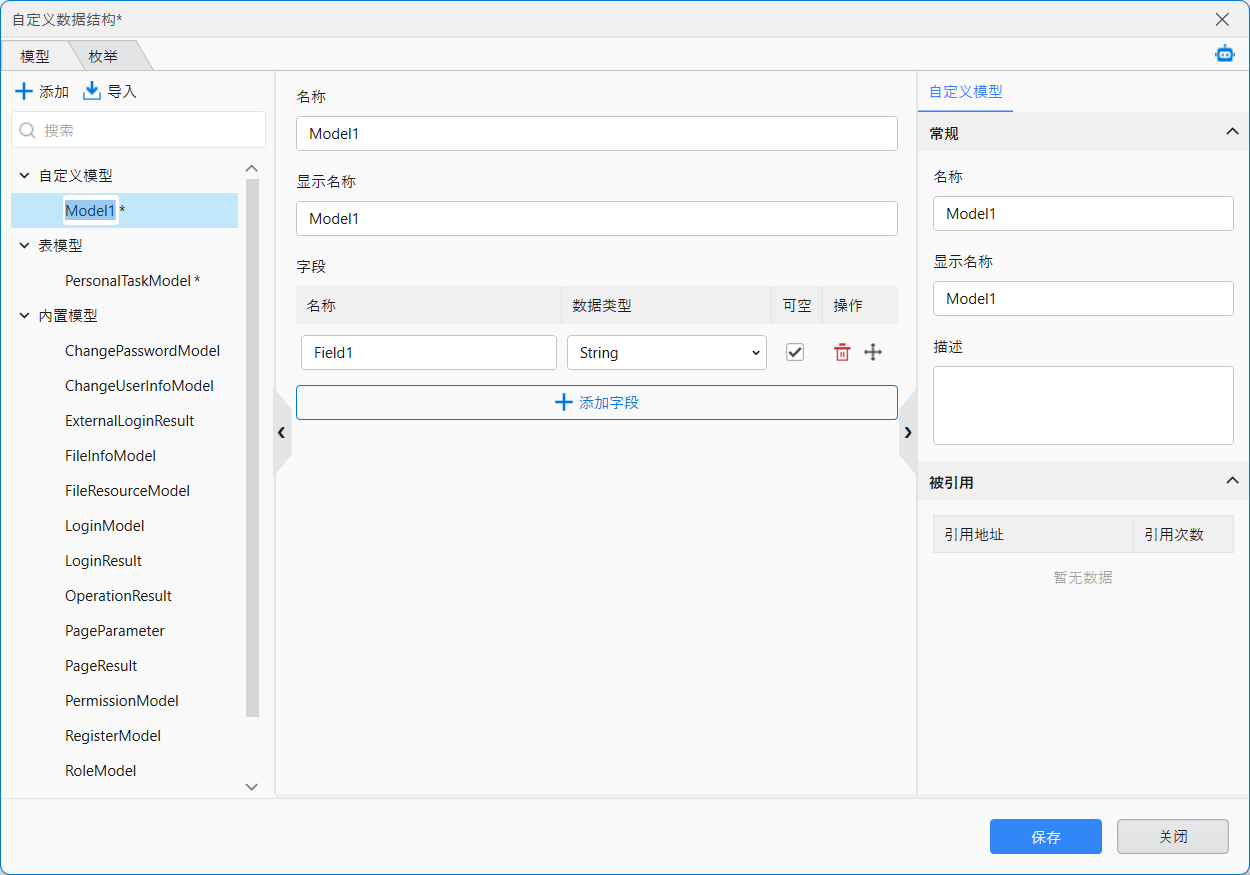1250x875 pixels.
Task: Open the String data type dropdown
Action: 666,352
